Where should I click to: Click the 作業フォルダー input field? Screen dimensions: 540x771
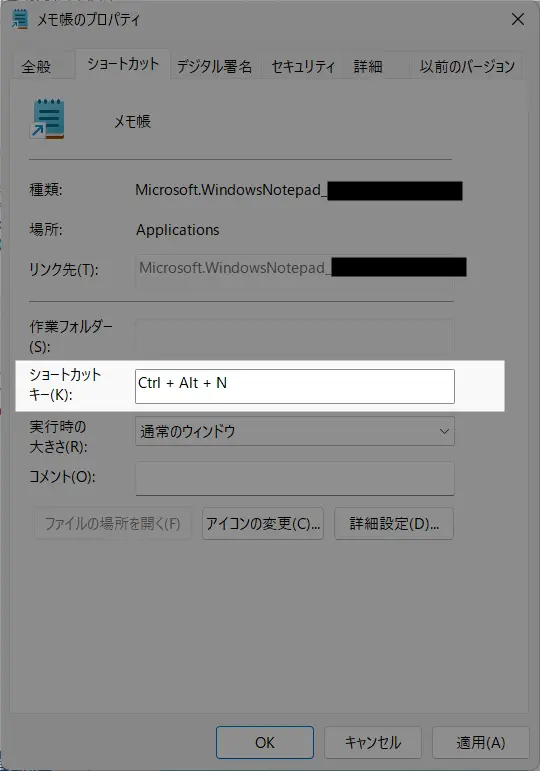tap(295, 336)
